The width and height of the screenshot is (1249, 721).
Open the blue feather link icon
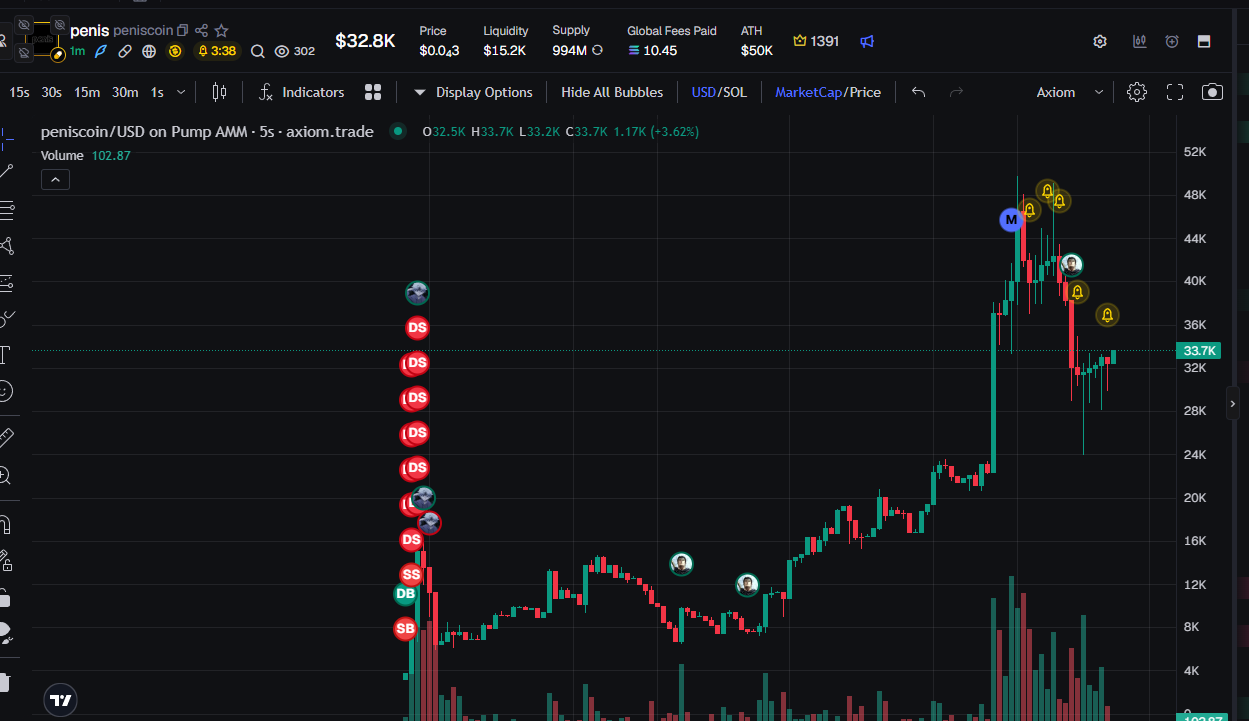101,51
